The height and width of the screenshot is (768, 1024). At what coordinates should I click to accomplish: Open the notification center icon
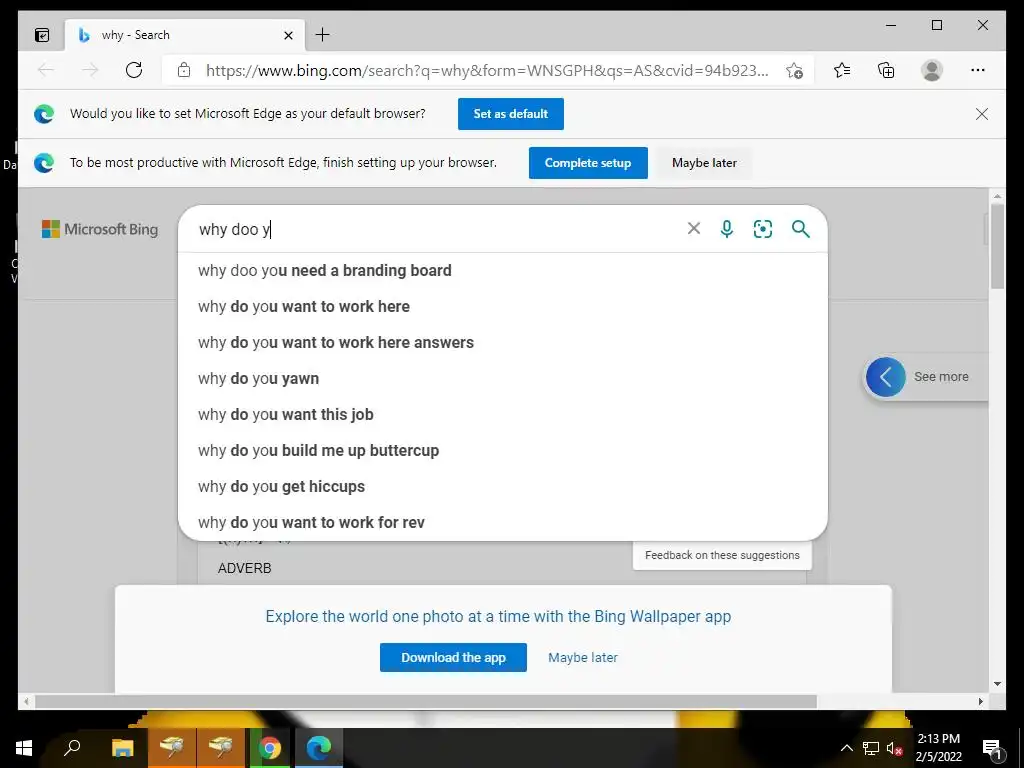coord(992,748)
